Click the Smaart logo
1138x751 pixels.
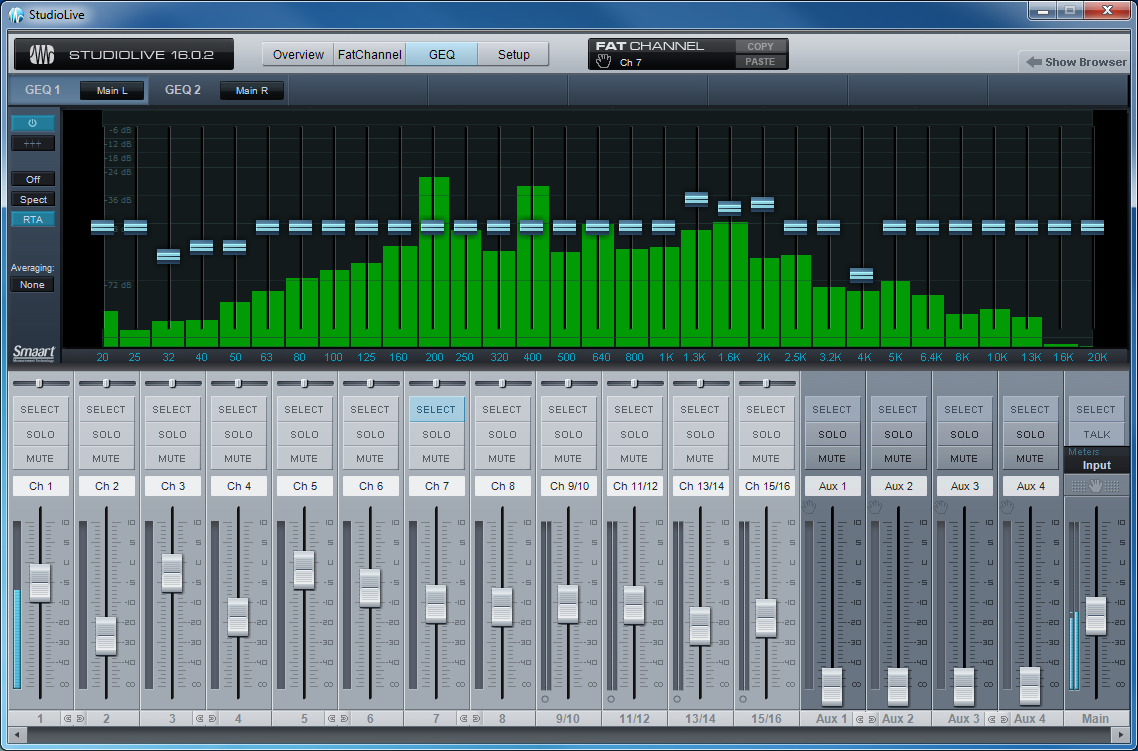click(x=33, y=353)
